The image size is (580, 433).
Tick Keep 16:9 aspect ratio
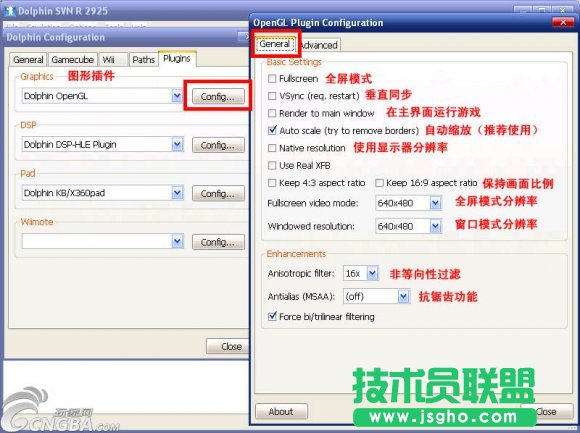pos(380,183)
